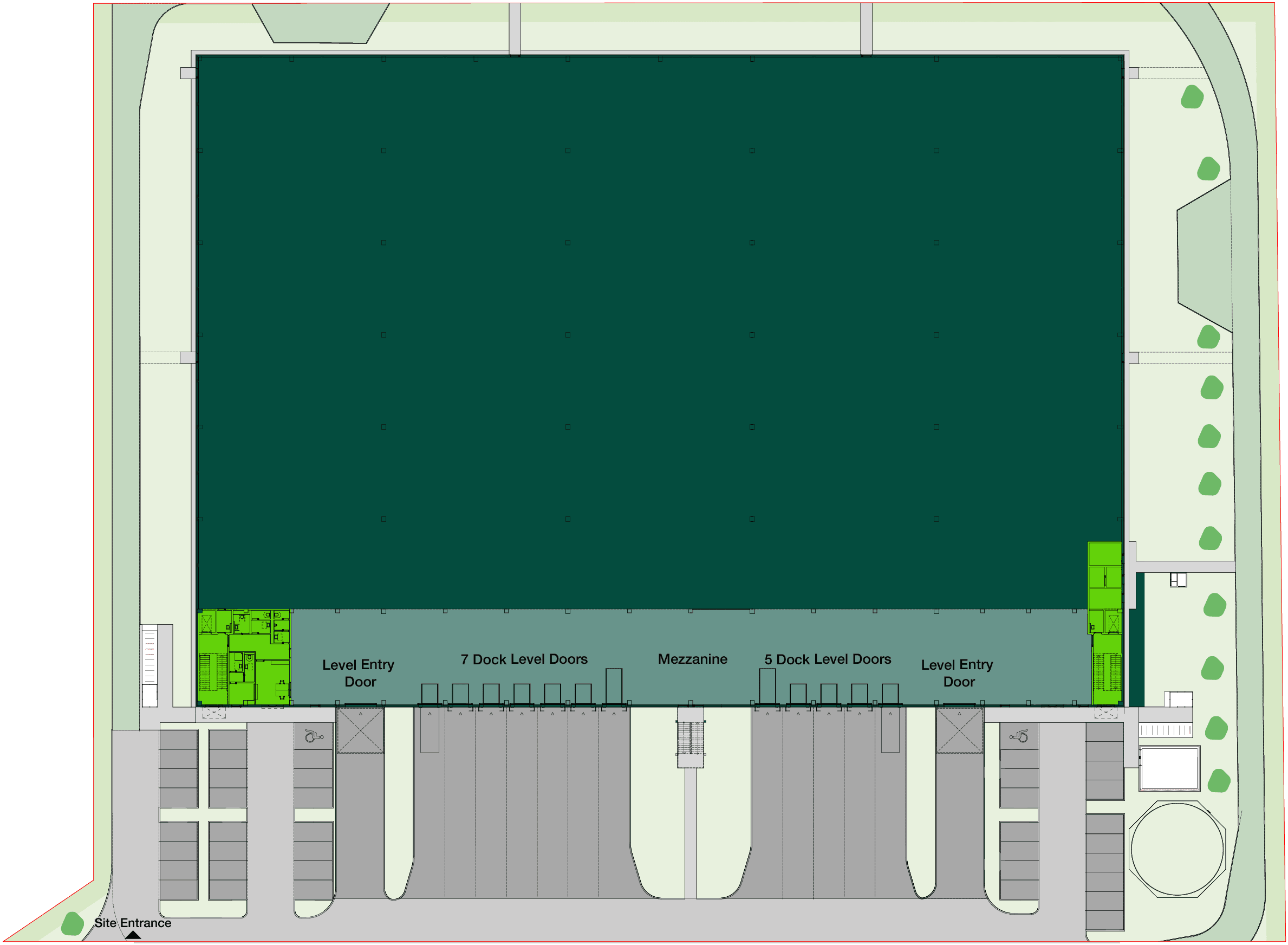Viewport: 1288px width, 945px height.
Task: Select the crossed square at right level entry
Action: point(960,730)
